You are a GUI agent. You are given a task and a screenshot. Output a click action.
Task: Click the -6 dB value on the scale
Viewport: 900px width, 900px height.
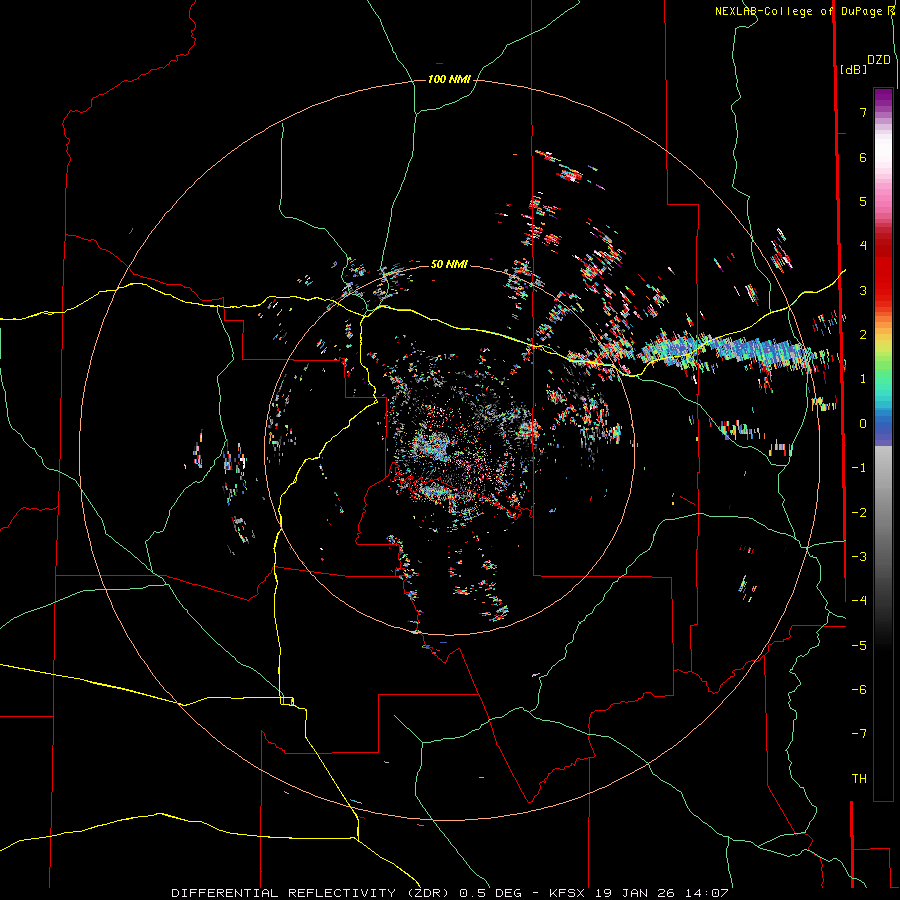pos(859,690)
